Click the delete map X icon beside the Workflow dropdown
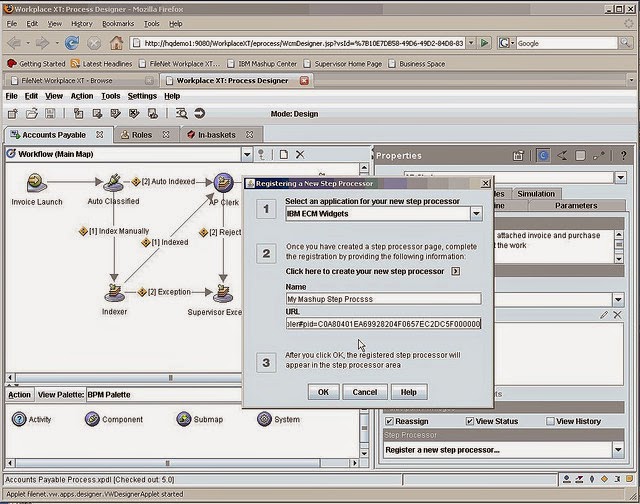Screen dimensions: 640x504 click(x=300, y=155)
